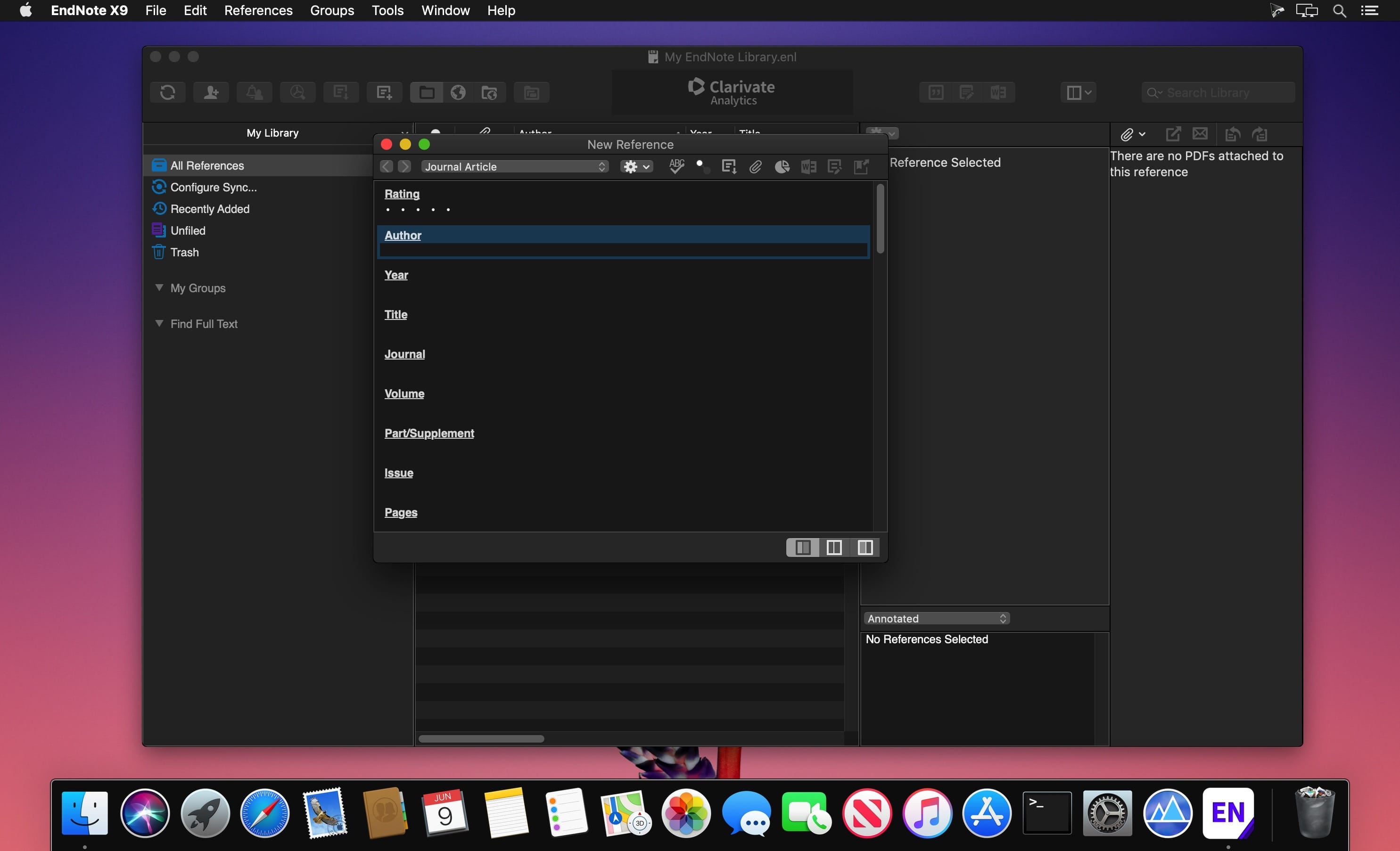Click the Open PDF externally icon
This screenshot has width=1400, height=851.
pos(1173,134)
